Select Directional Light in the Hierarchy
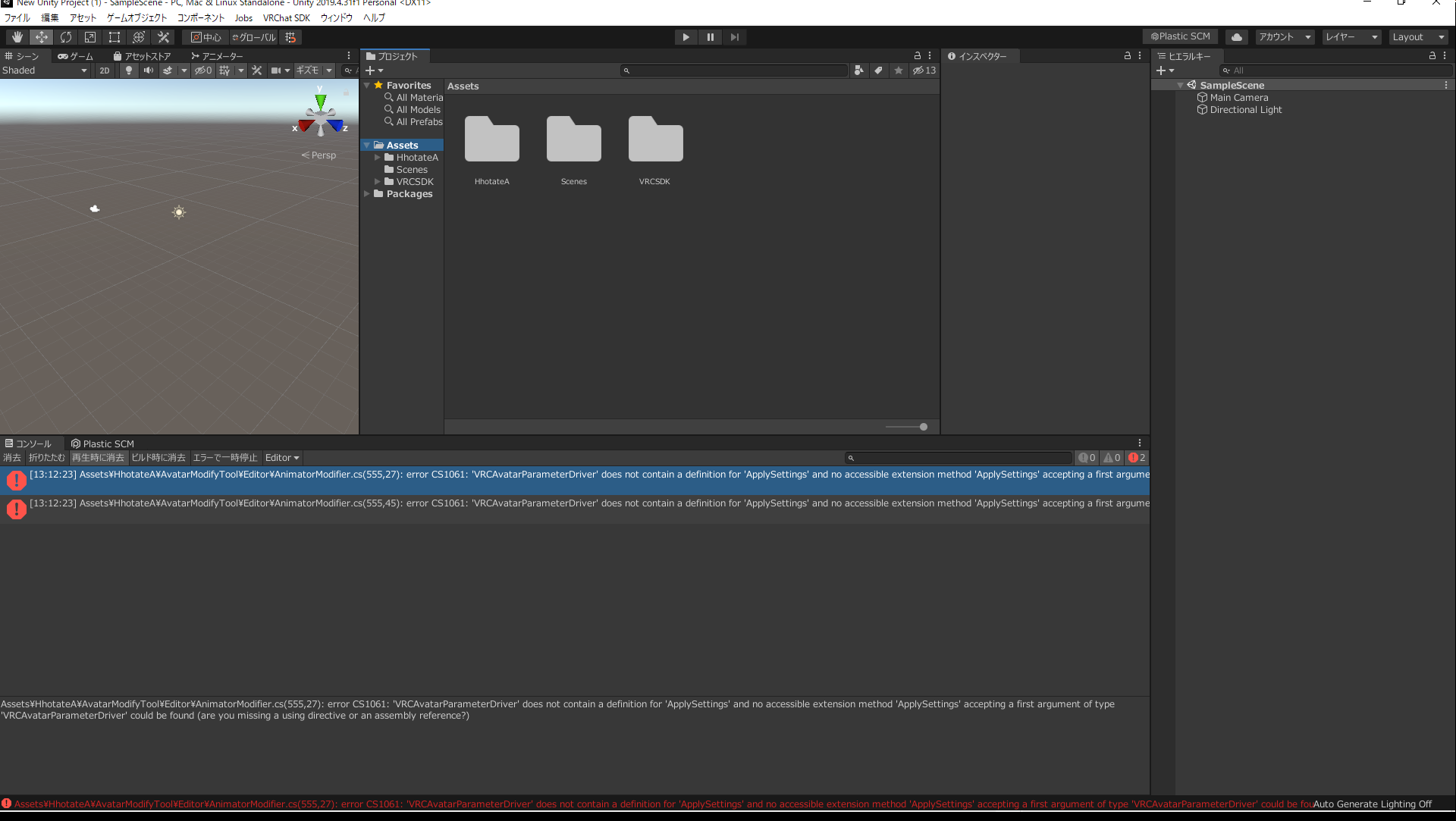 [1244, 109]
